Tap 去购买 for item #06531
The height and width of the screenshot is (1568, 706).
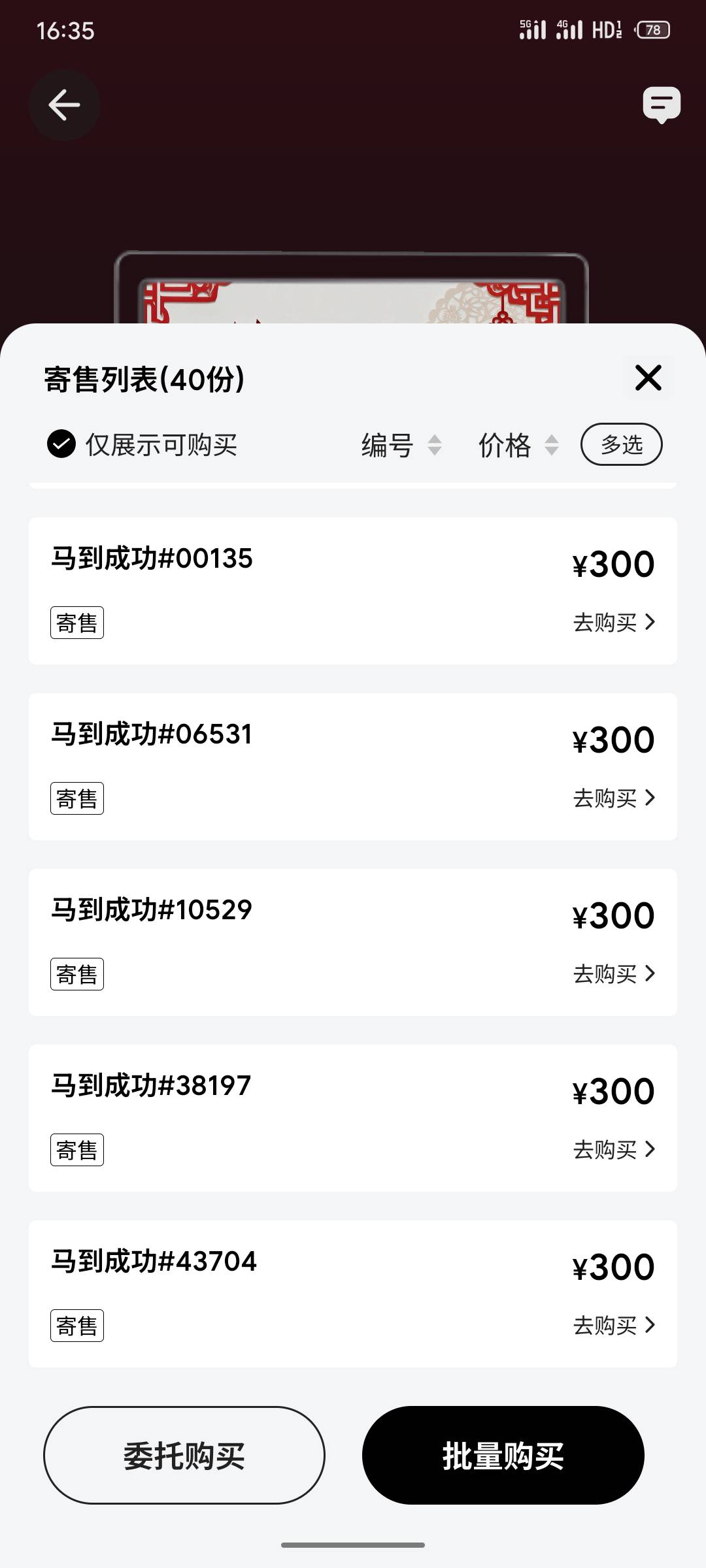(x=613, y=798)
